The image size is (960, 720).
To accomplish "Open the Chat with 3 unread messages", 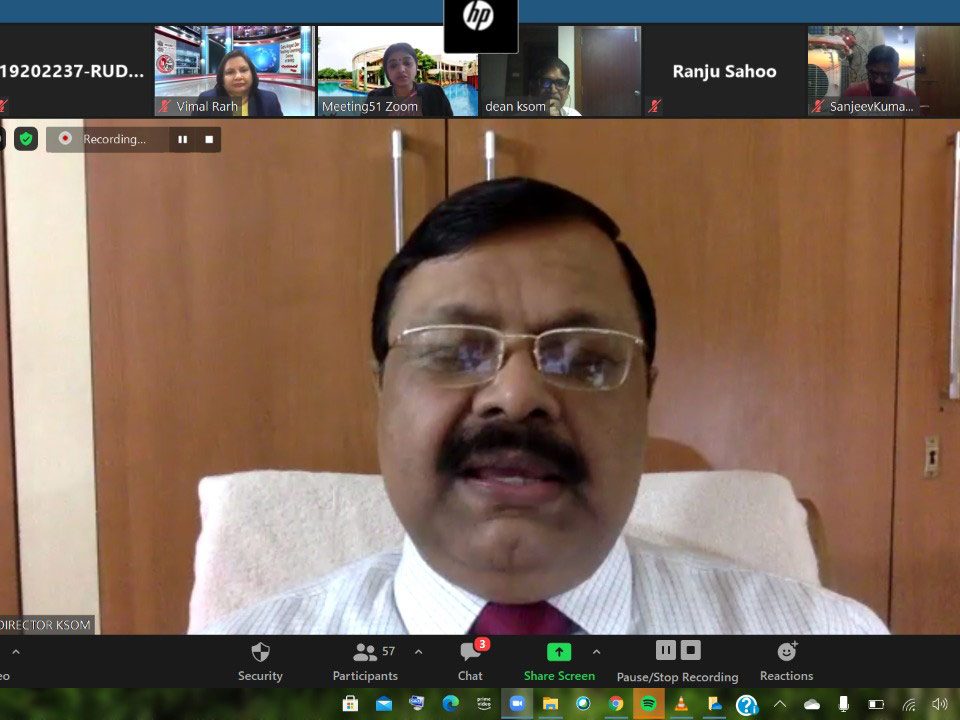I will 470,662.
